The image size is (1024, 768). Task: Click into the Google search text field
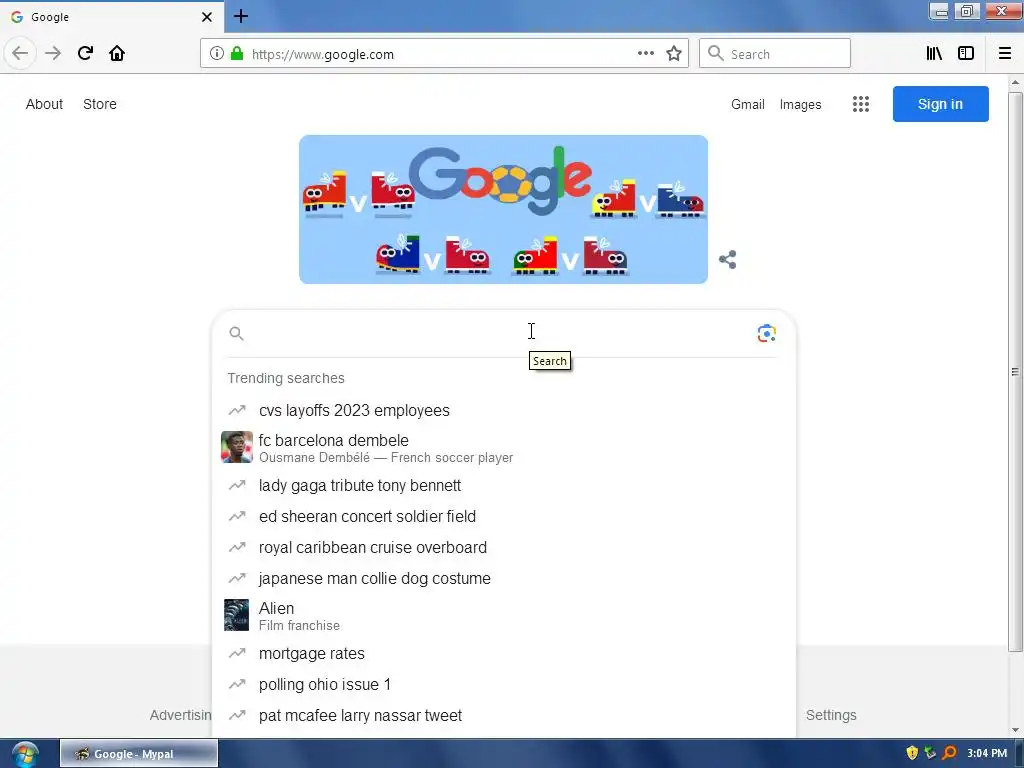click(x=500, y=334)
